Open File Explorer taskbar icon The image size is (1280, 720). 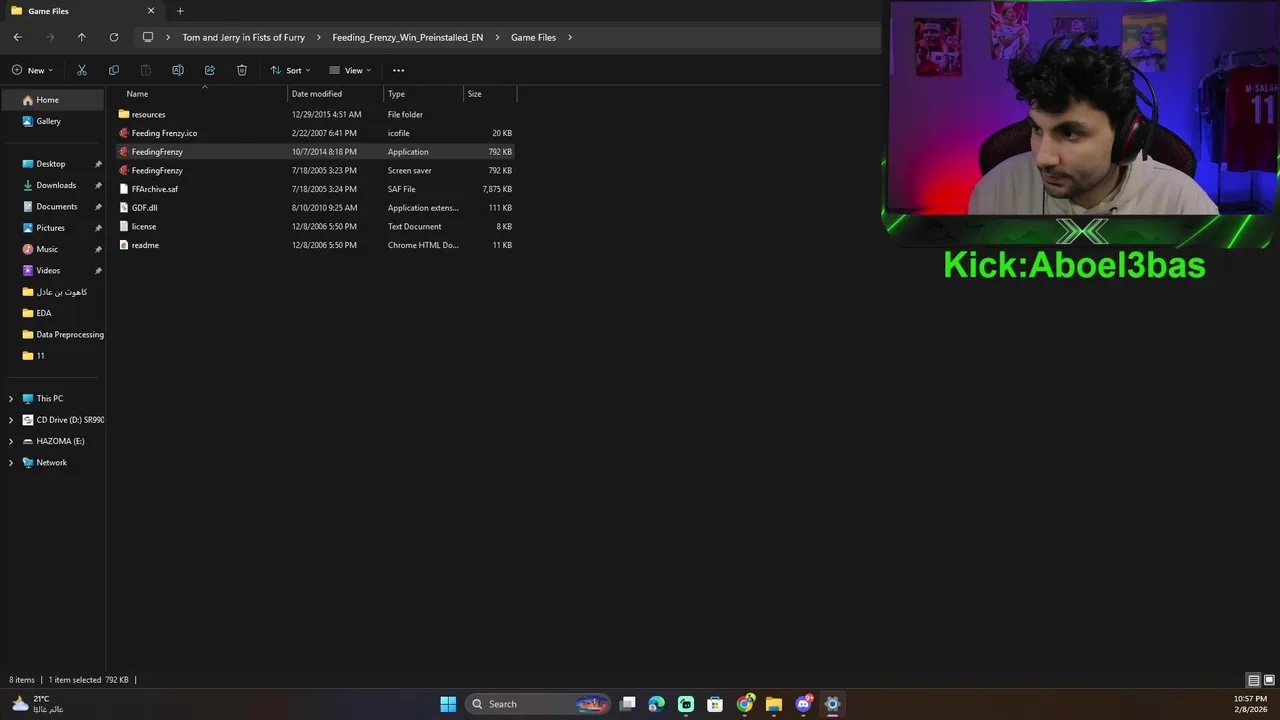tap(774, 704)
